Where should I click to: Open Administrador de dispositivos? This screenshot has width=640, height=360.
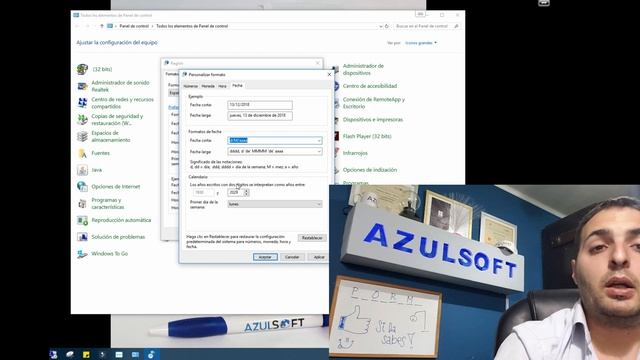[363, 69]
